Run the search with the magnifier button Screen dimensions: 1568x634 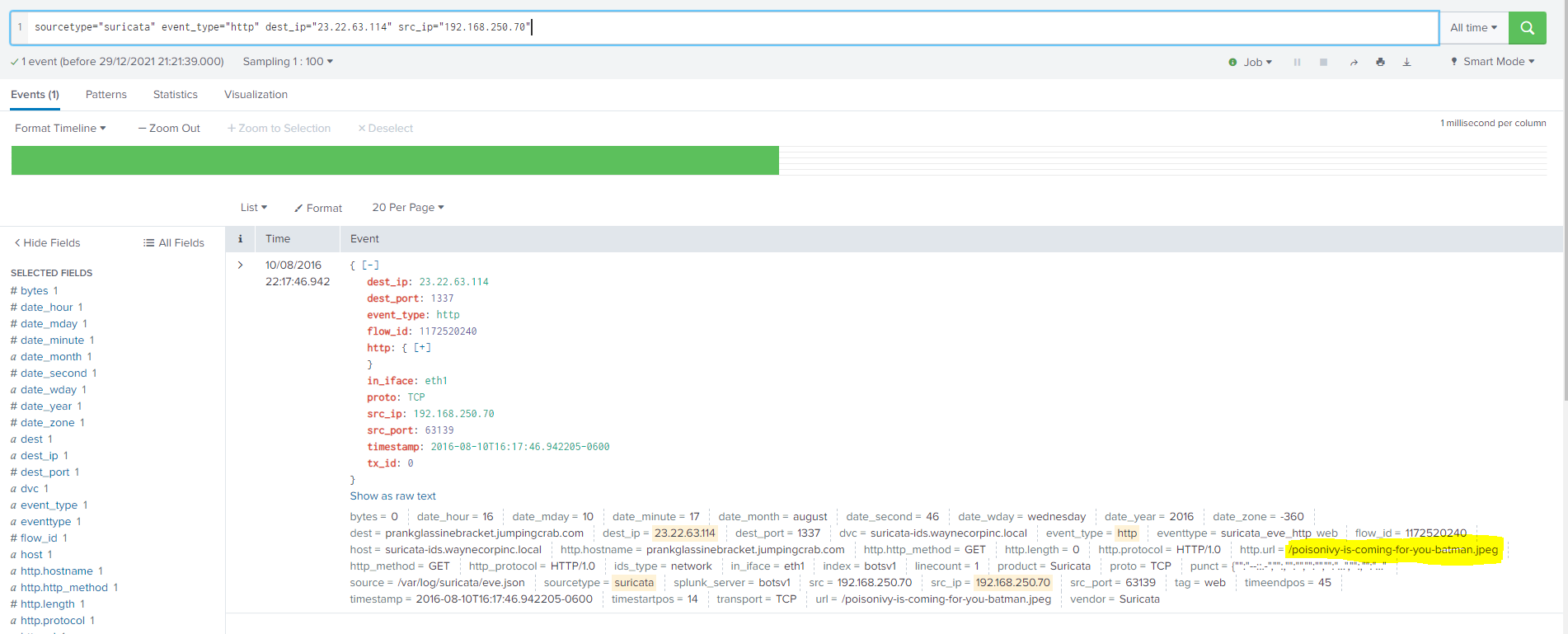point(1527,27)
